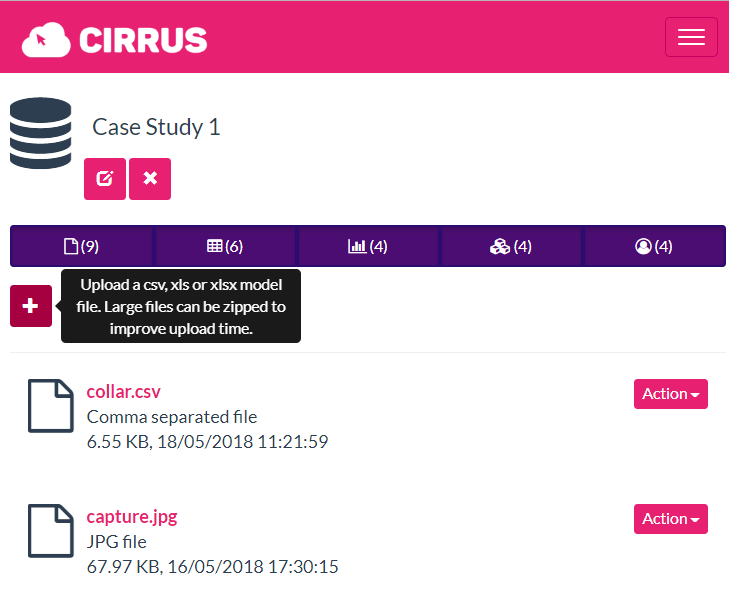This screenshot has width=729, height=603.
Task: Expand the Action dropdown for capture.jpg
Action: [670, 519]
